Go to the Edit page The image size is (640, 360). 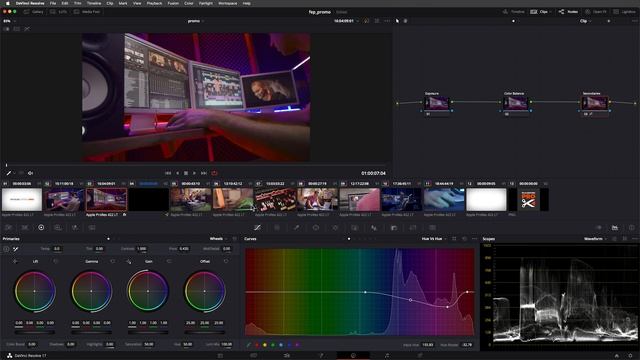tap(287, 356)
